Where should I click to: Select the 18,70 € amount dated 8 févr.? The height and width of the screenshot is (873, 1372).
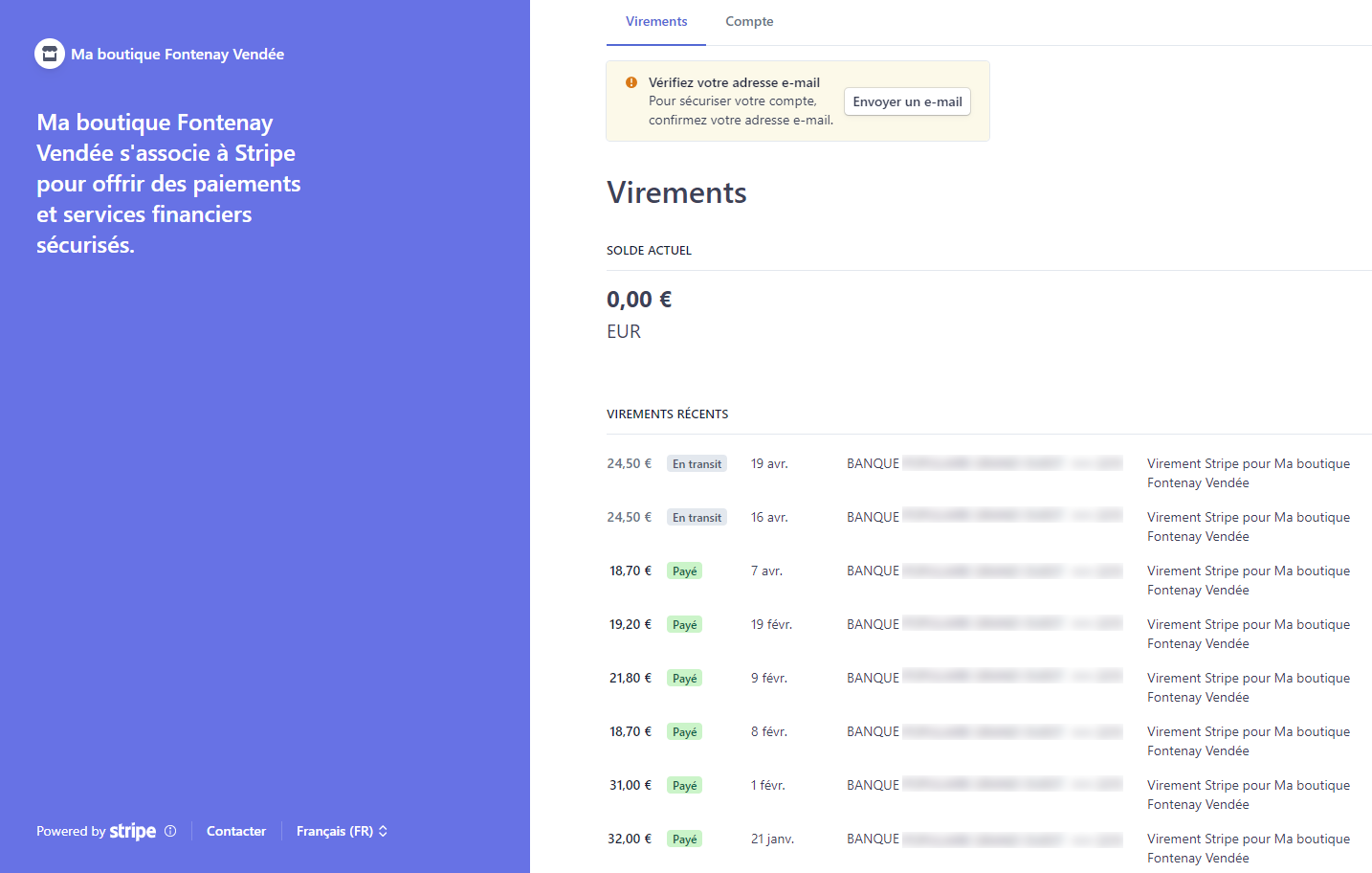pyautogui.click(x=631, y=731)
